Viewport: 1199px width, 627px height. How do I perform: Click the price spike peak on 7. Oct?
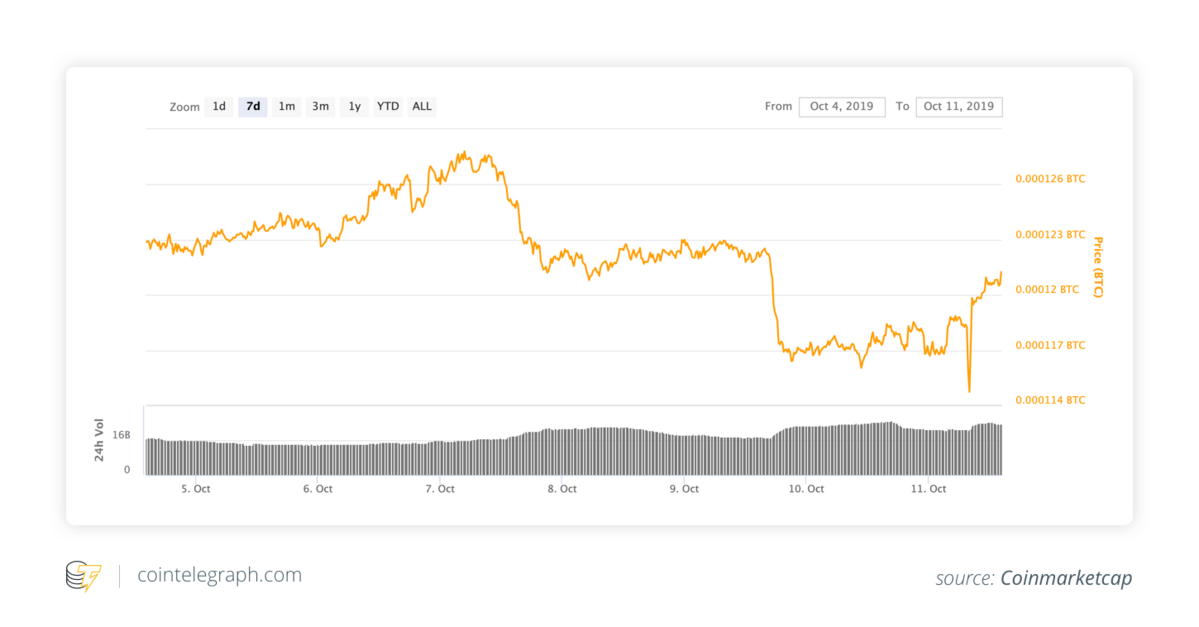pos(463,150)
